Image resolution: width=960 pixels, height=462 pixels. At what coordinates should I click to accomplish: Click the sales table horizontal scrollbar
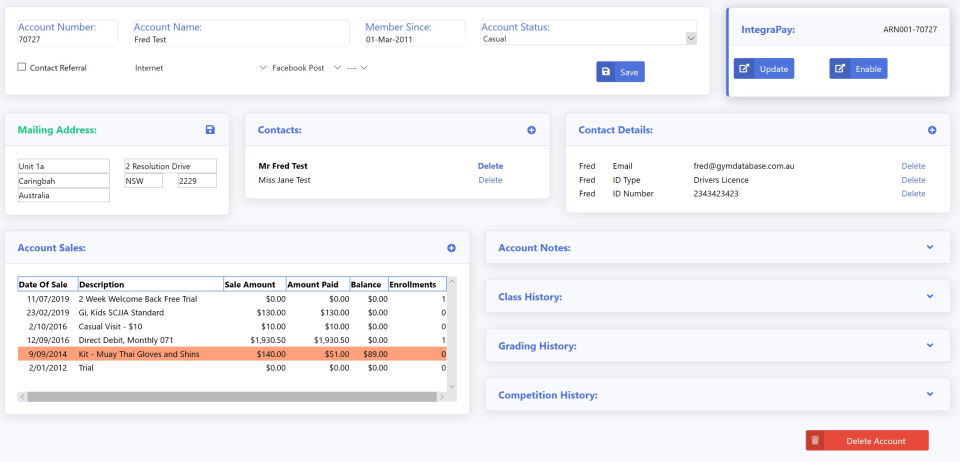[233, 397]
